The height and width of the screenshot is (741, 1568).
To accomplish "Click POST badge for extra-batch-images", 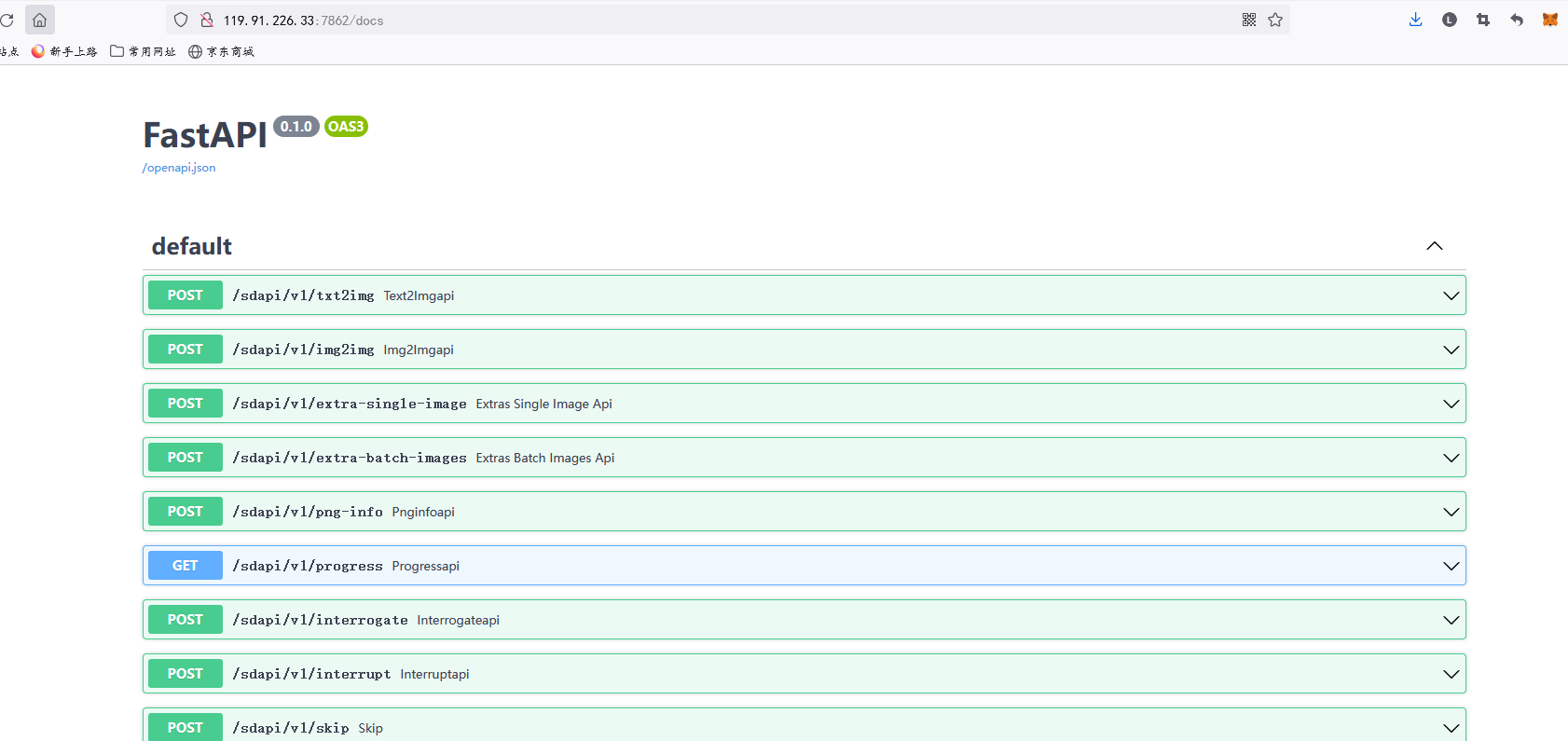I will [186, 458].
